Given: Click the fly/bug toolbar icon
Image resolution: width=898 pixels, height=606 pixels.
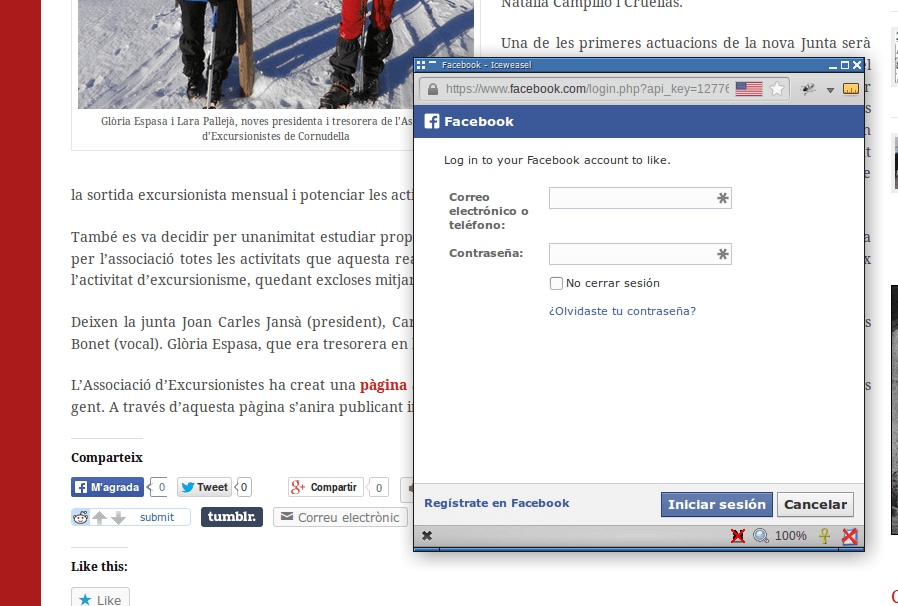Looking at the screenshot, I should pyautogui.click(x=808, y=89).
